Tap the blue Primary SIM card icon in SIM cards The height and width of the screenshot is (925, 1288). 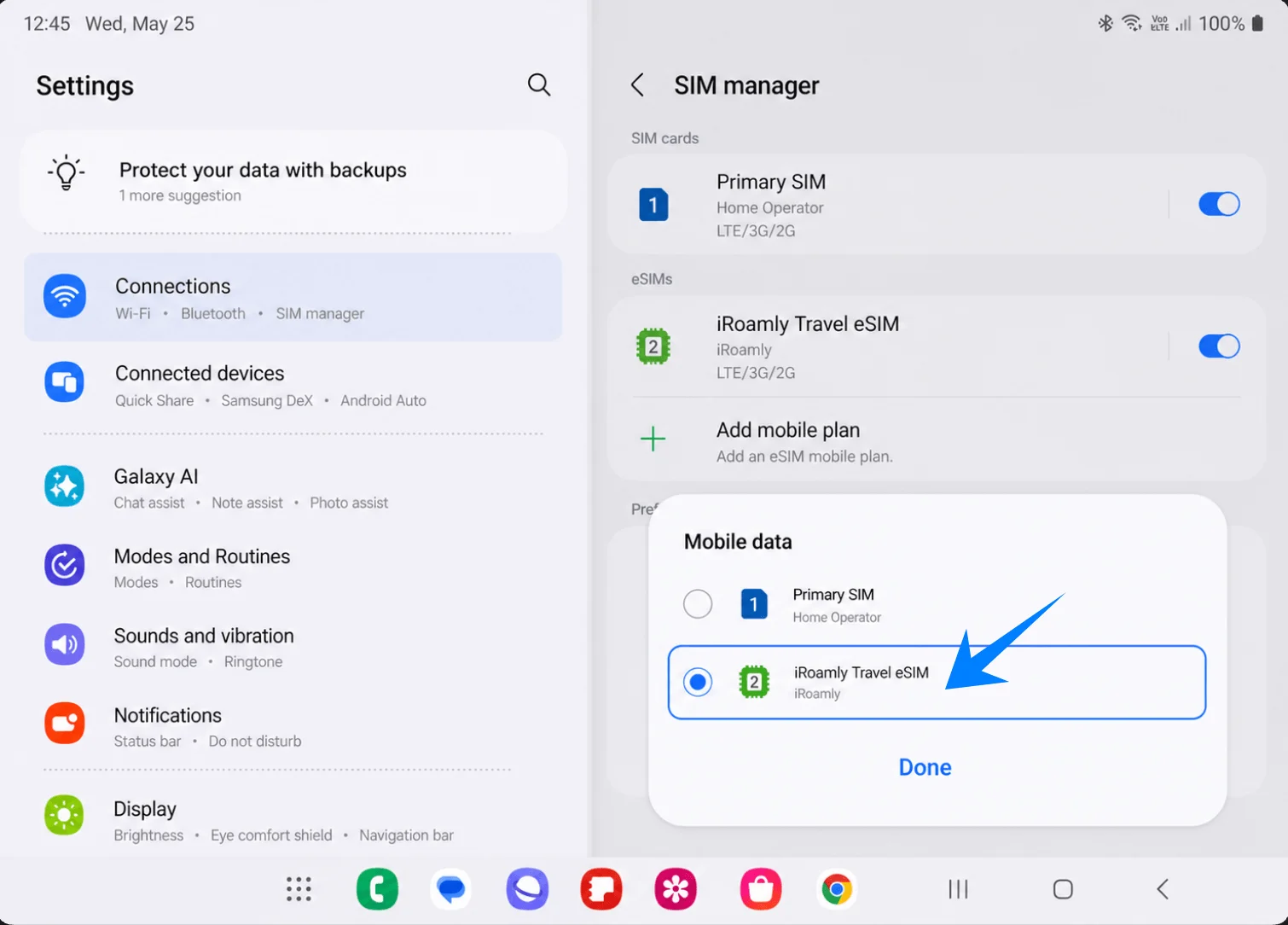[653, 205]
